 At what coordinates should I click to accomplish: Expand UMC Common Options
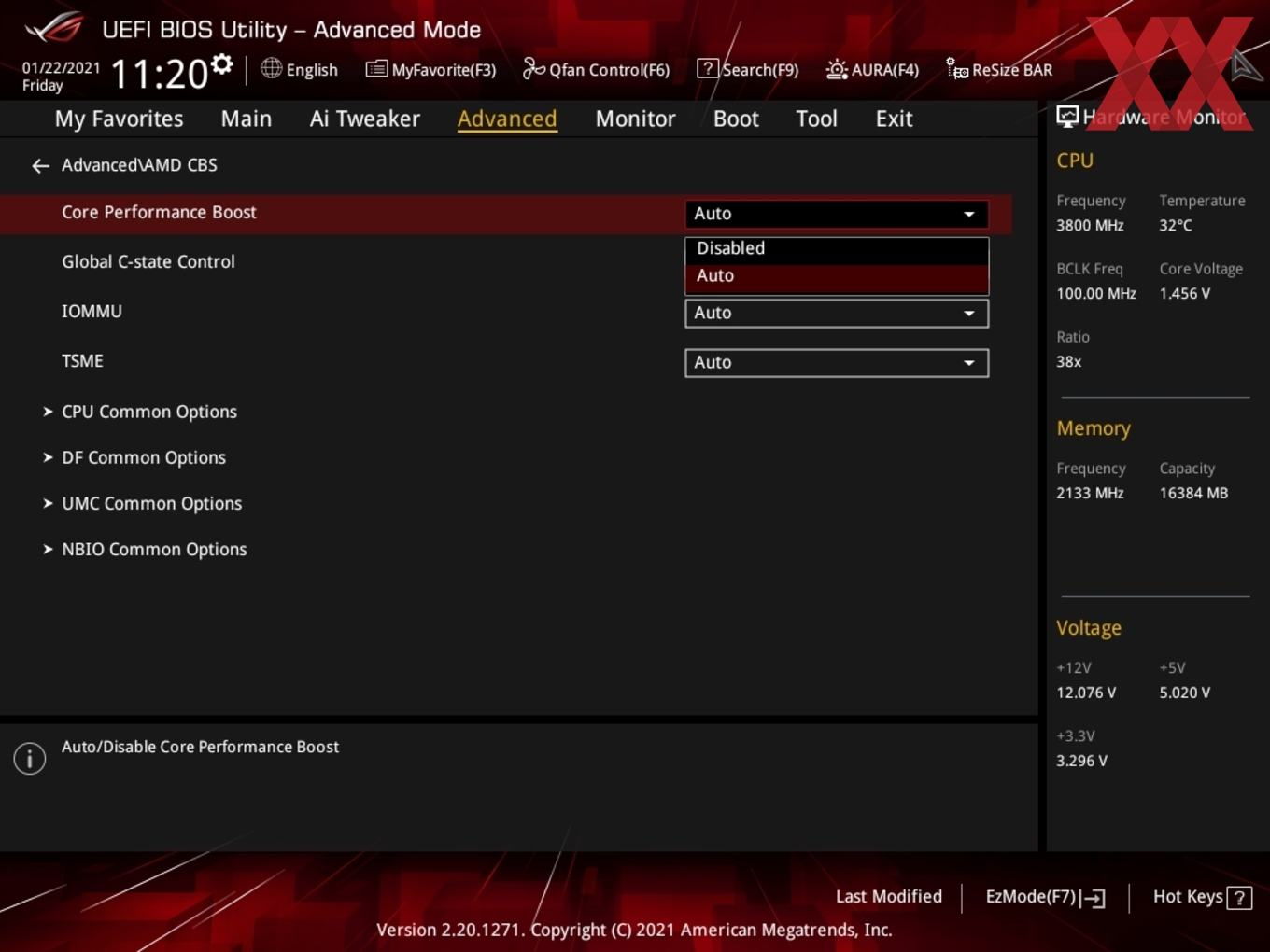pyautogui.click(x=151, y=503)
